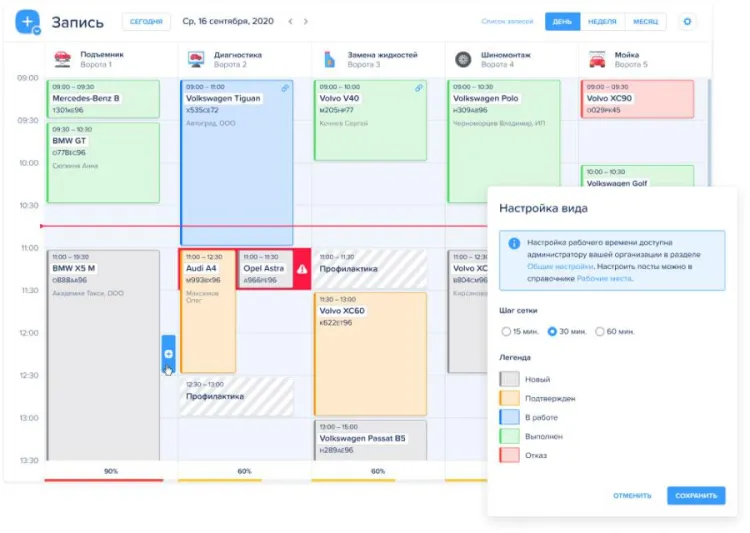Click the Диагностика monitor icon
The width and height of the screenshot is (750, 533).
point(196,59)
